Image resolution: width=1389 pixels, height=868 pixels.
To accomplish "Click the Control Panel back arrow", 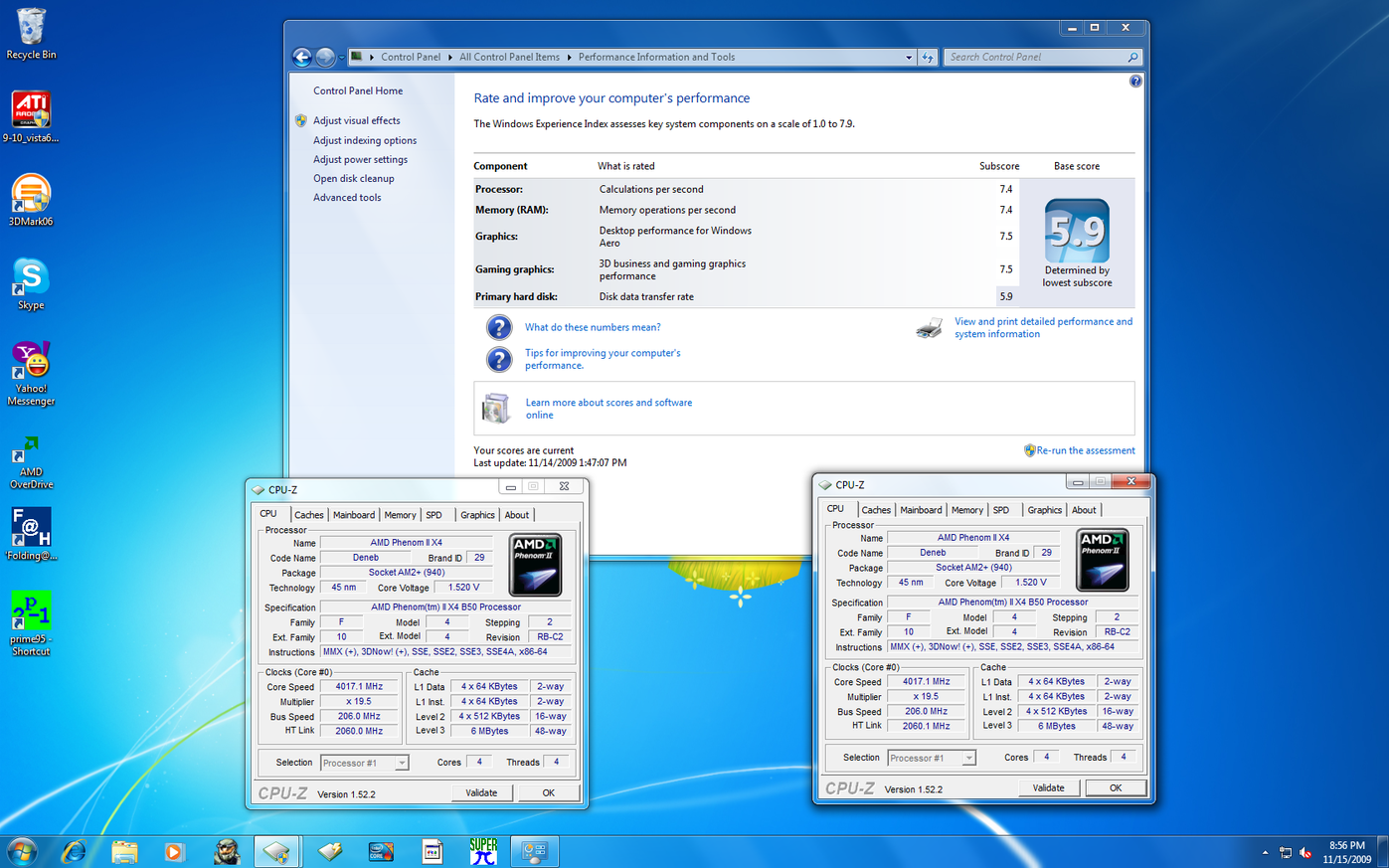I will pyautogui.click(x=302, y=57).
